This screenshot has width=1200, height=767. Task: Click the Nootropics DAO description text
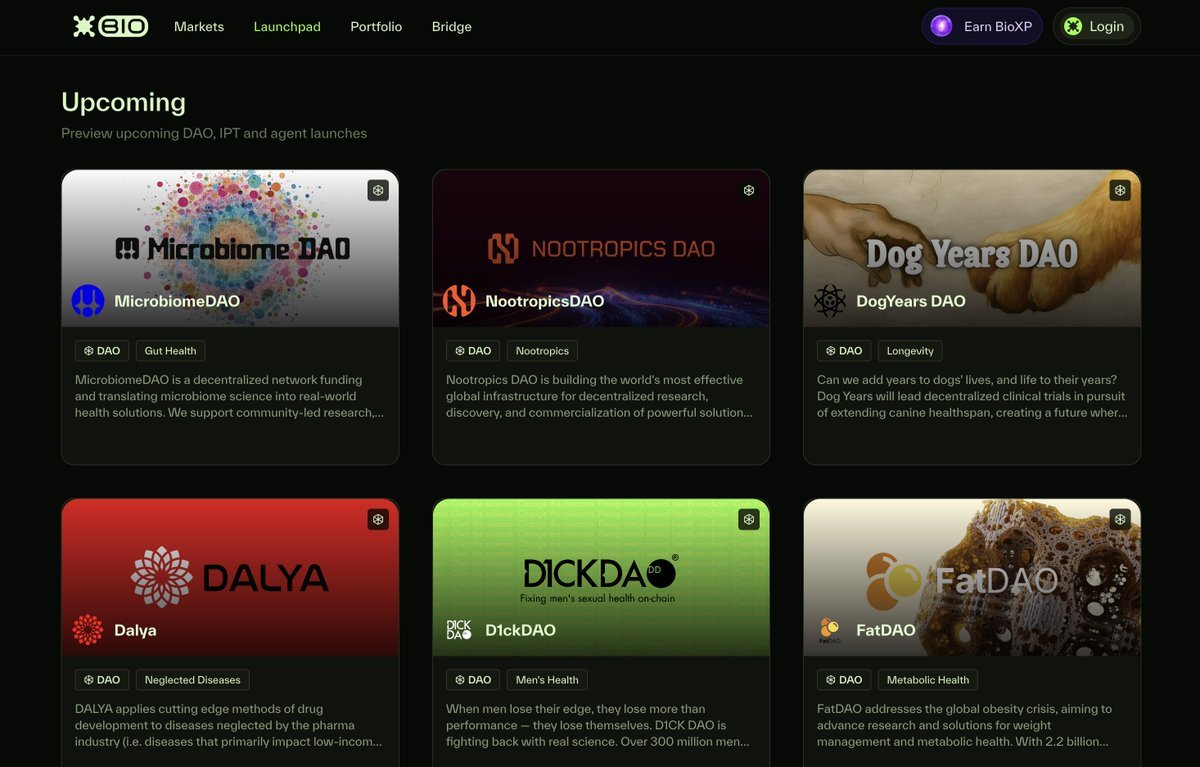click(599, 396)
